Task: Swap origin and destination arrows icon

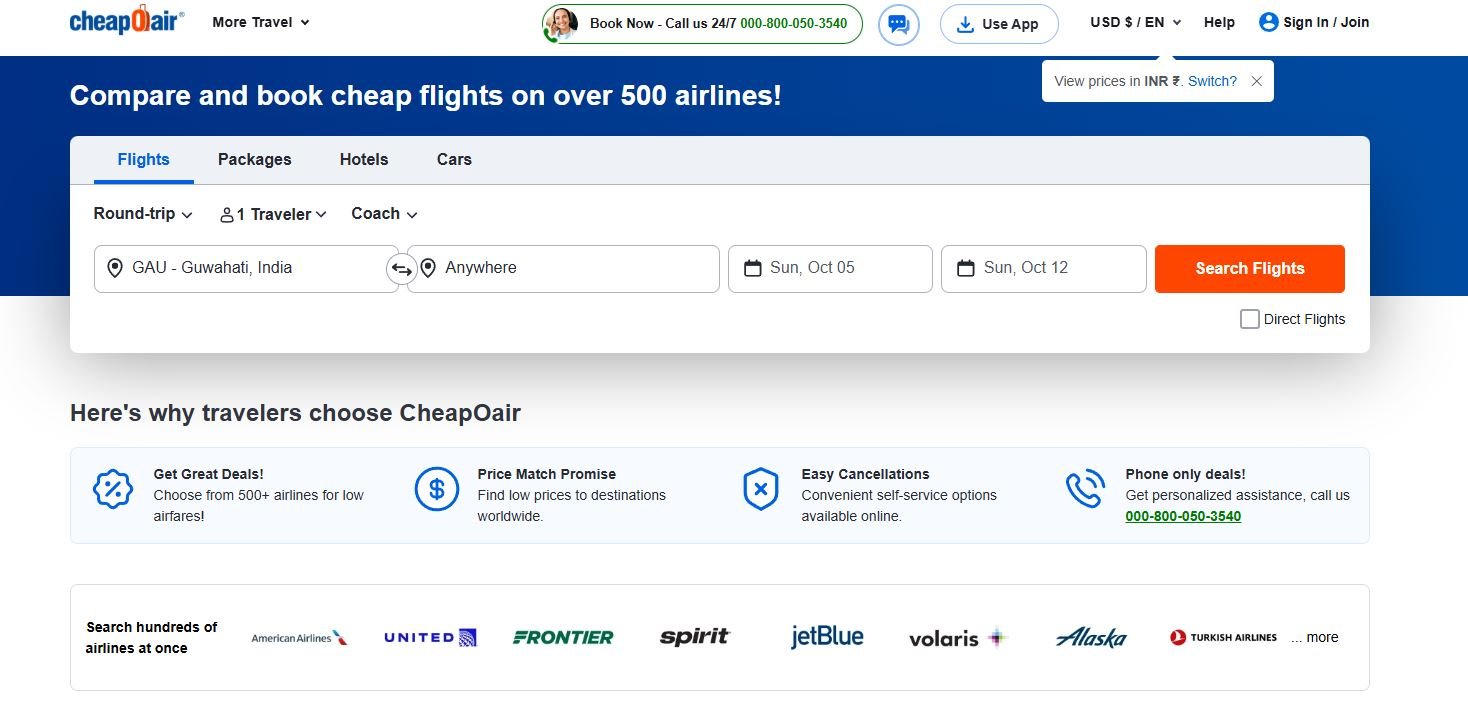Action: (x=402, y=269)
